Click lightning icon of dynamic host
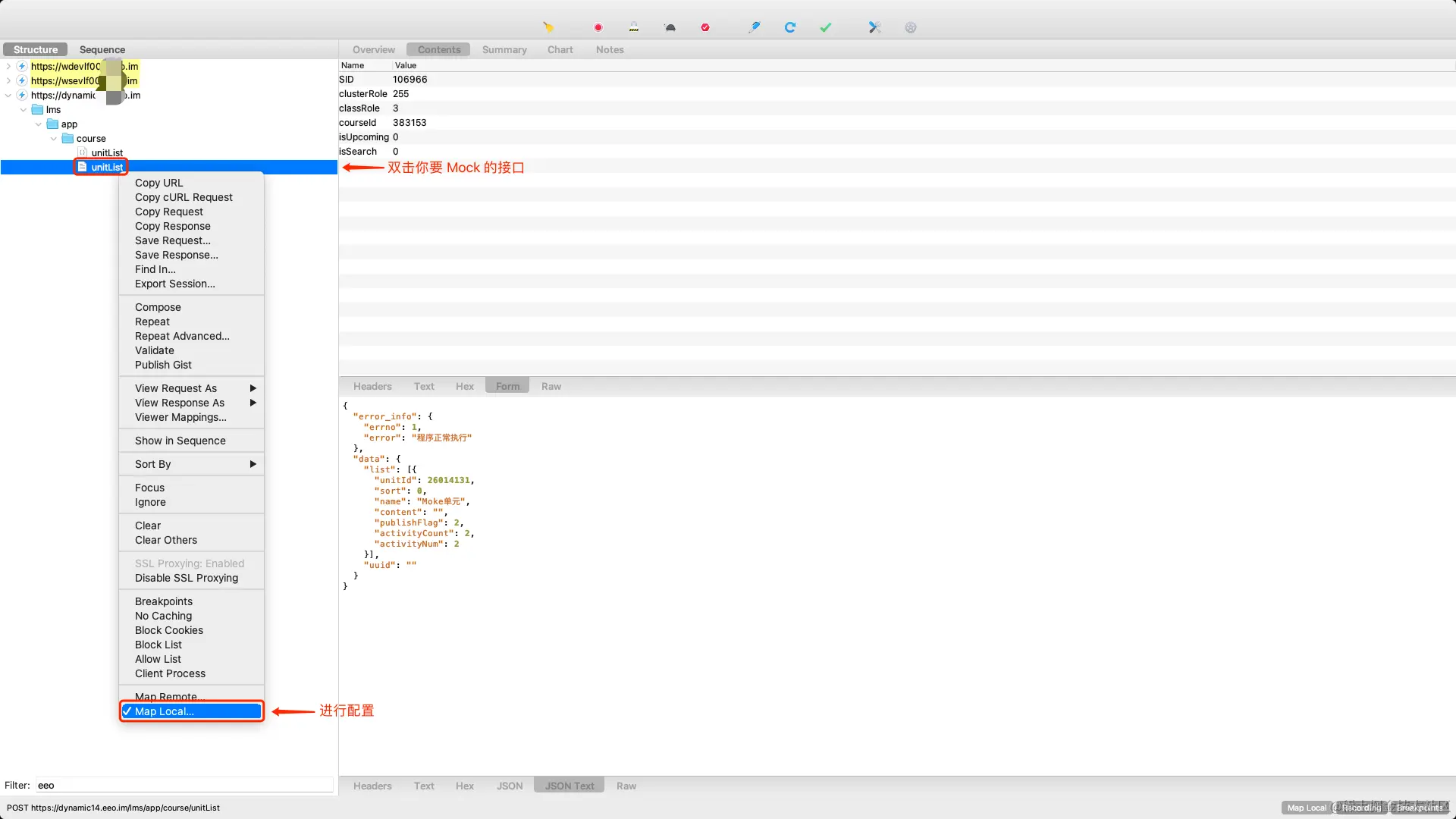Image resolution: width=1456 pixels, height=819 pixels. pyautogui.click(x=22, y=96)
